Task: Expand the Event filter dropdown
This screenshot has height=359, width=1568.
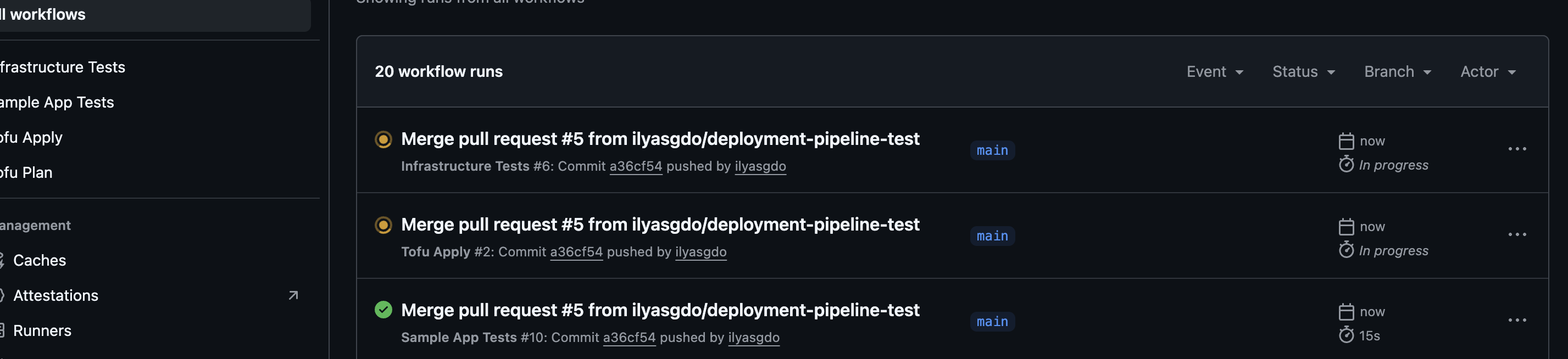Action: click(x=1214, y=72)
